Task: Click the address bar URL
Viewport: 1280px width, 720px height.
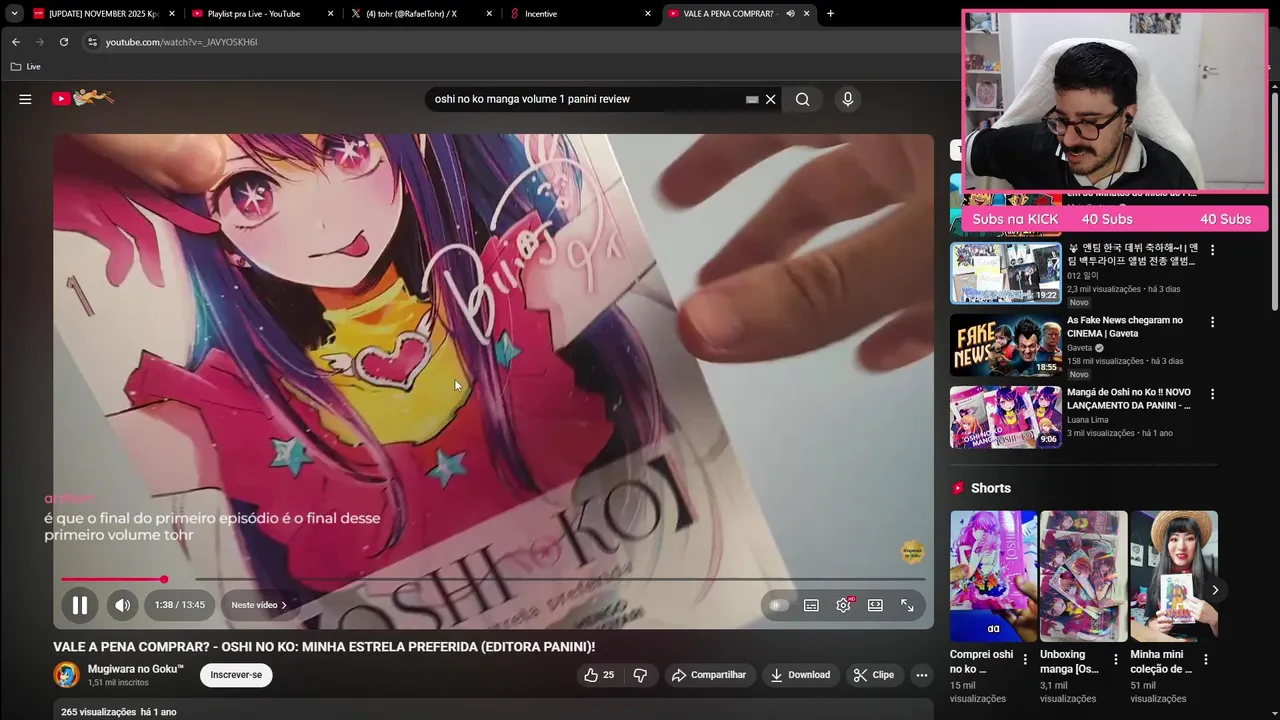Action: click(x=182, y=42)
